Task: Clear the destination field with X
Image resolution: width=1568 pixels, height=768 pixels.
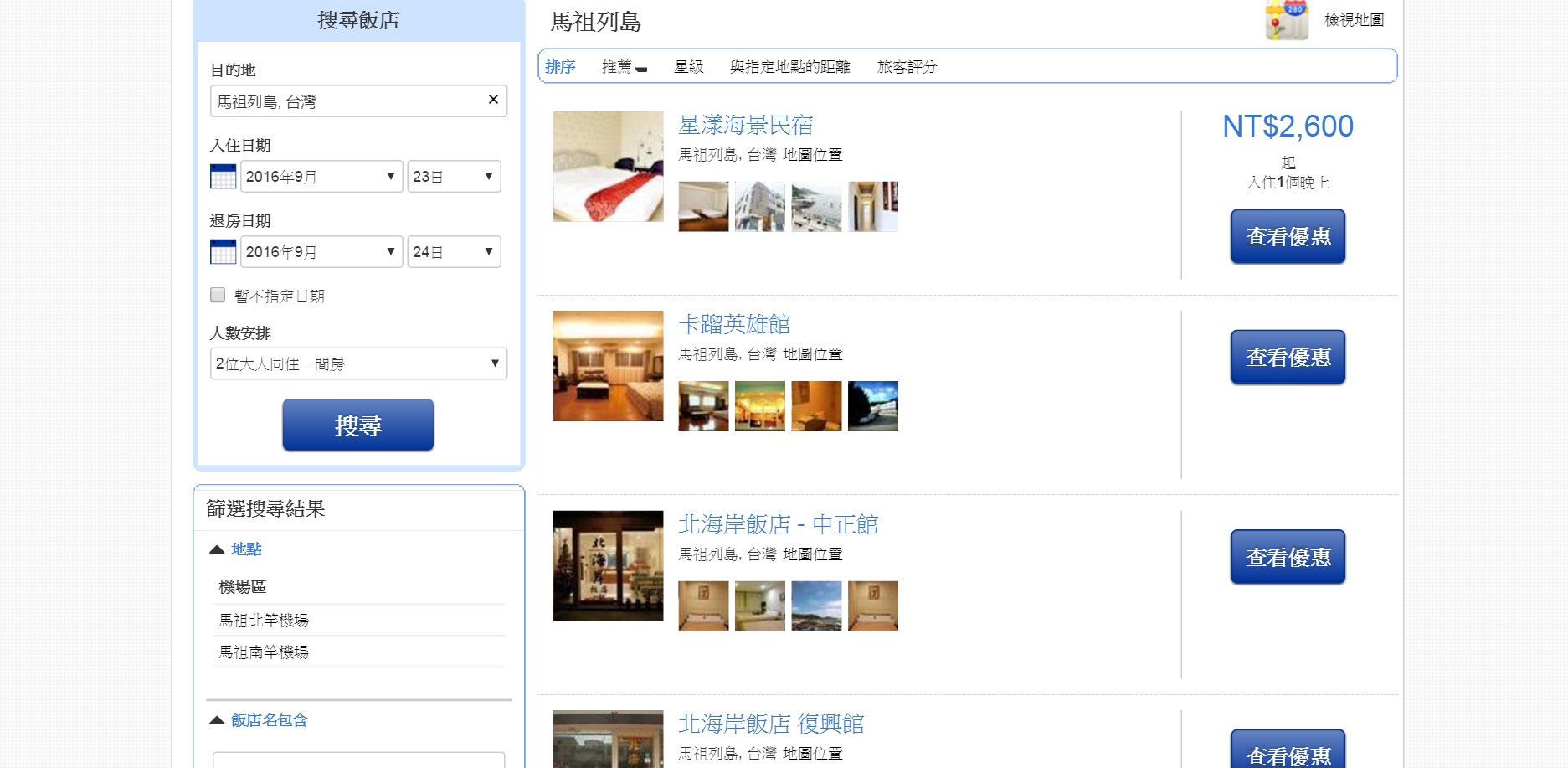Action: [493, 100]
